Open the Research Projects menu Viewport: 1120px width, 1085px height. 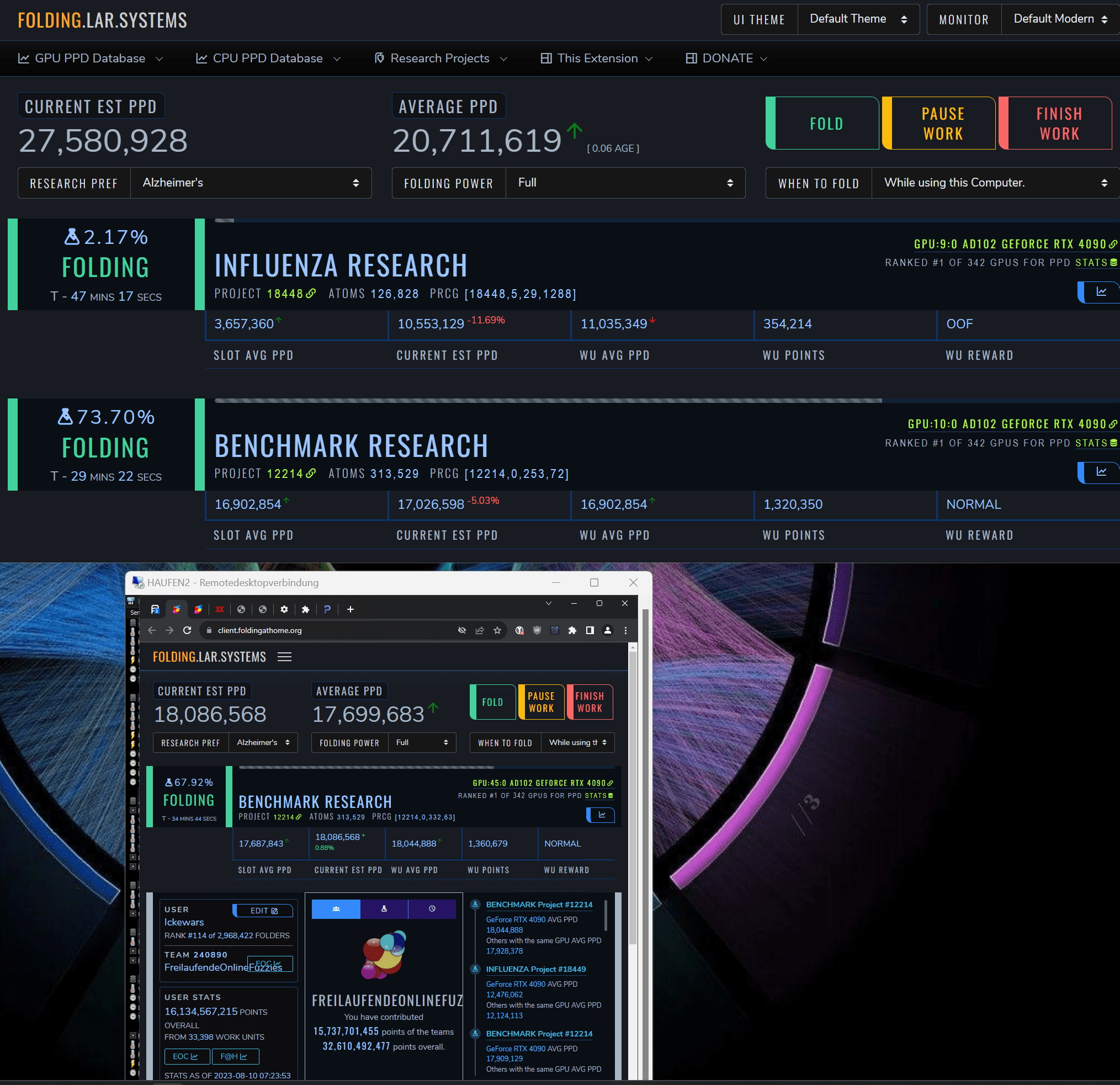click(440, 58)
